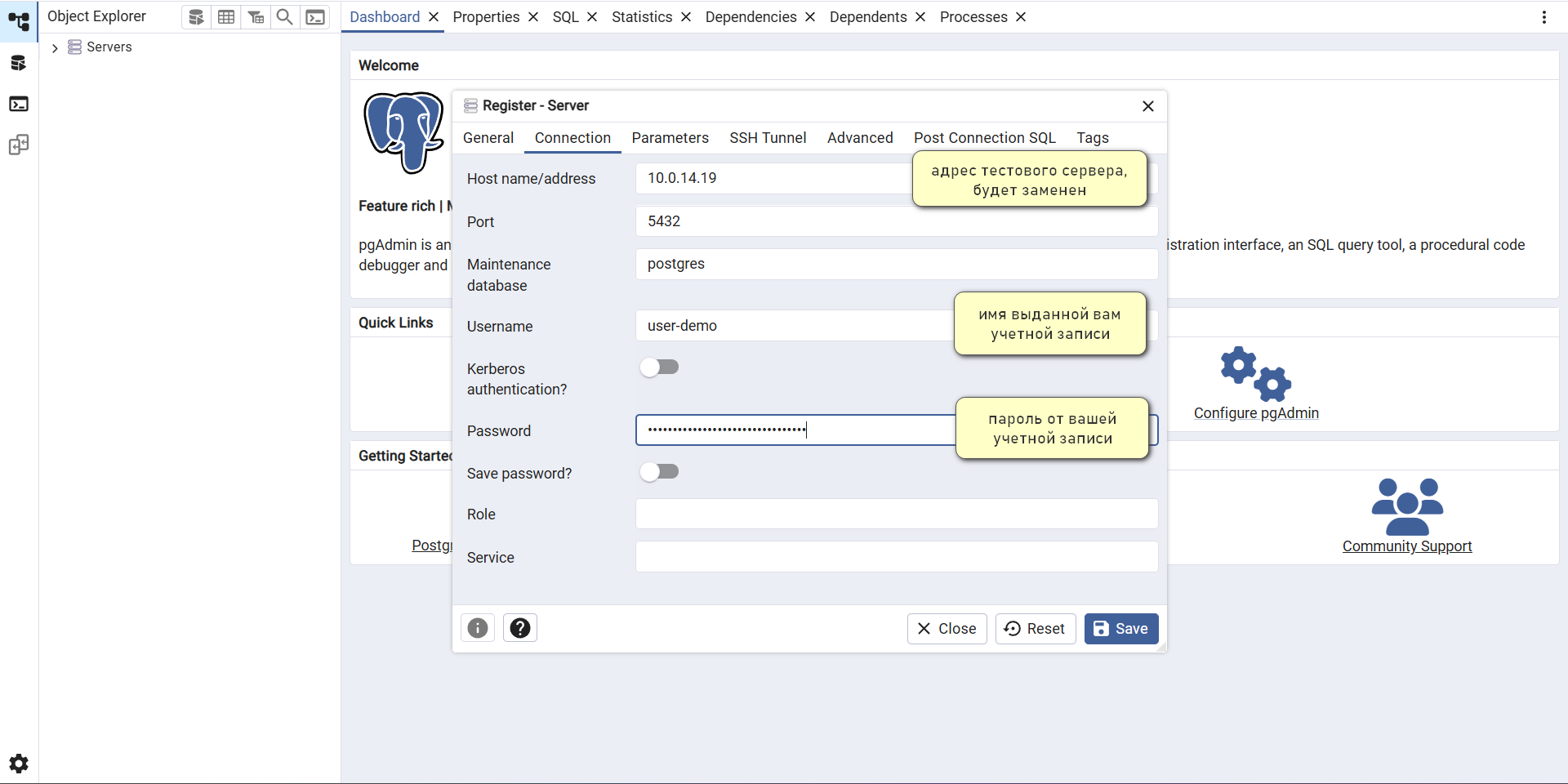
Task: Switch to the Dependencies main tab
Action: (751, 17)
